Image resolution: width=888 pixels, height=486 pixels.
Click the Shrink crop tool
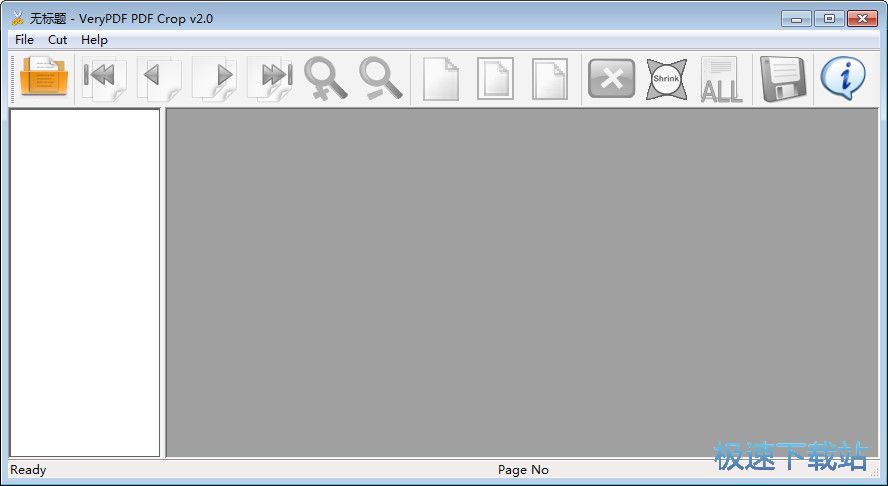(666, 79)
